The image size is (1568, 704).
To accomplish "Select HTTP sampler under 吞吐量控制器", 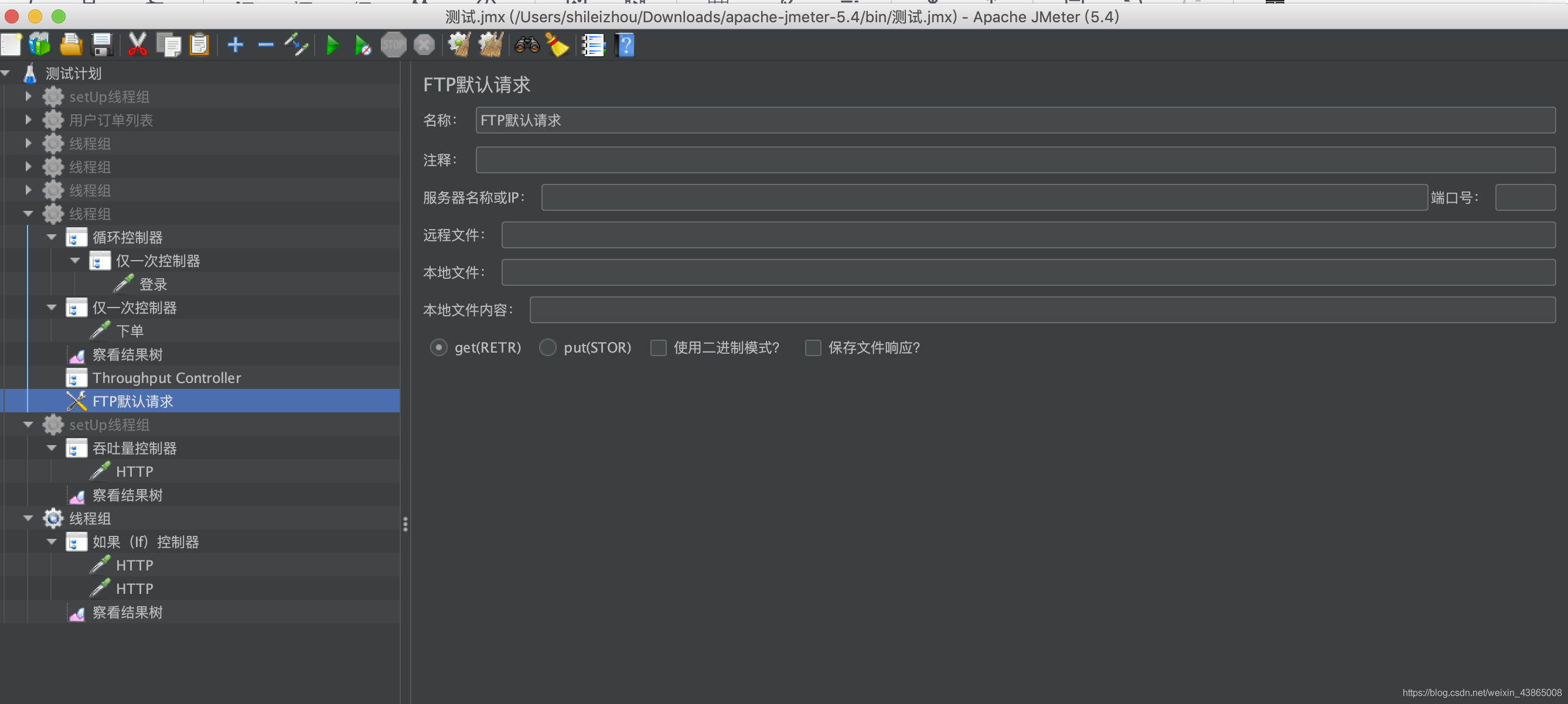I will 135,471.
